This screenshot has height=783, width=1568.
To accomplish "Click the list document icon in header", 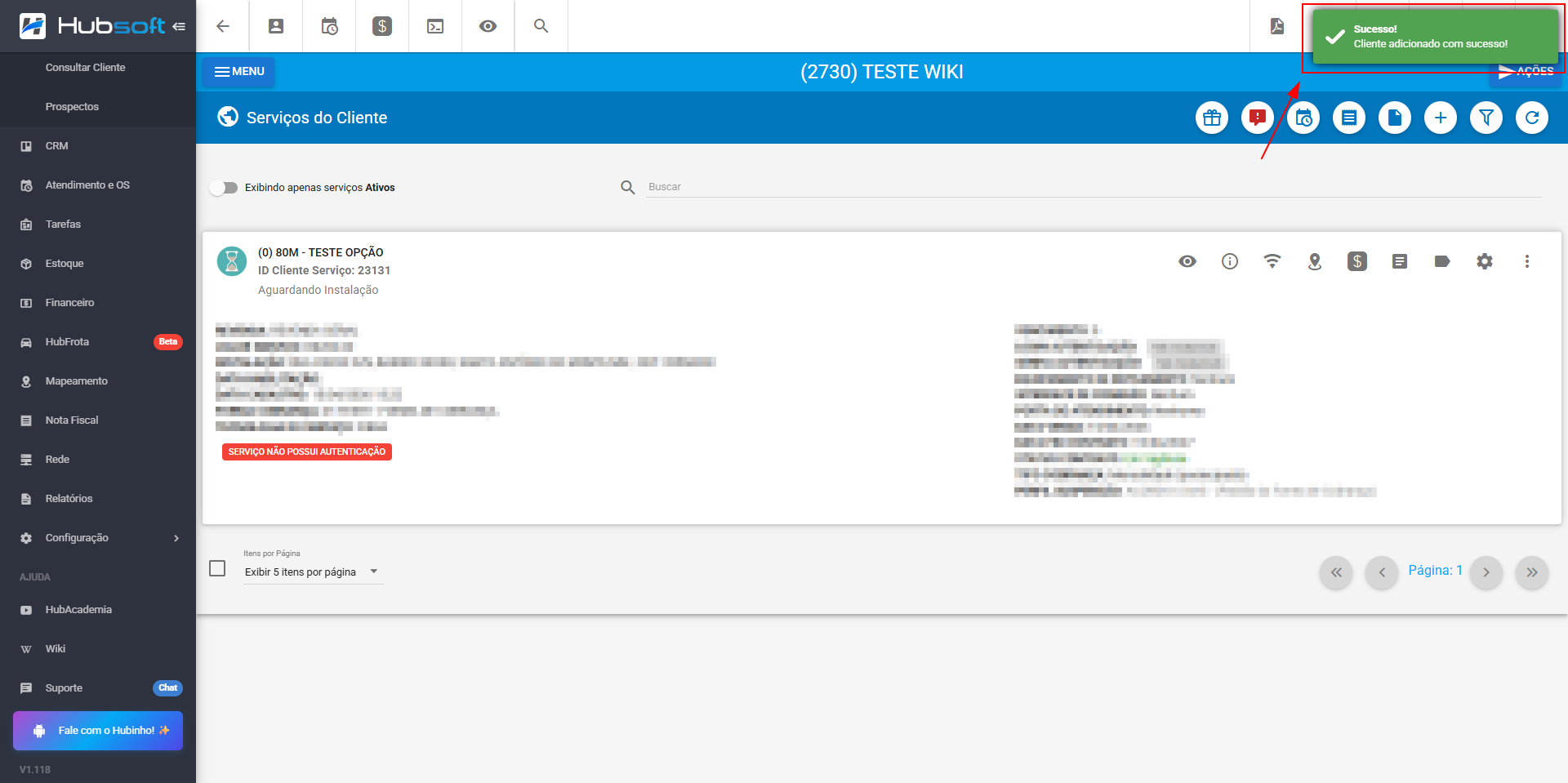I will [x=1349, y=118].
